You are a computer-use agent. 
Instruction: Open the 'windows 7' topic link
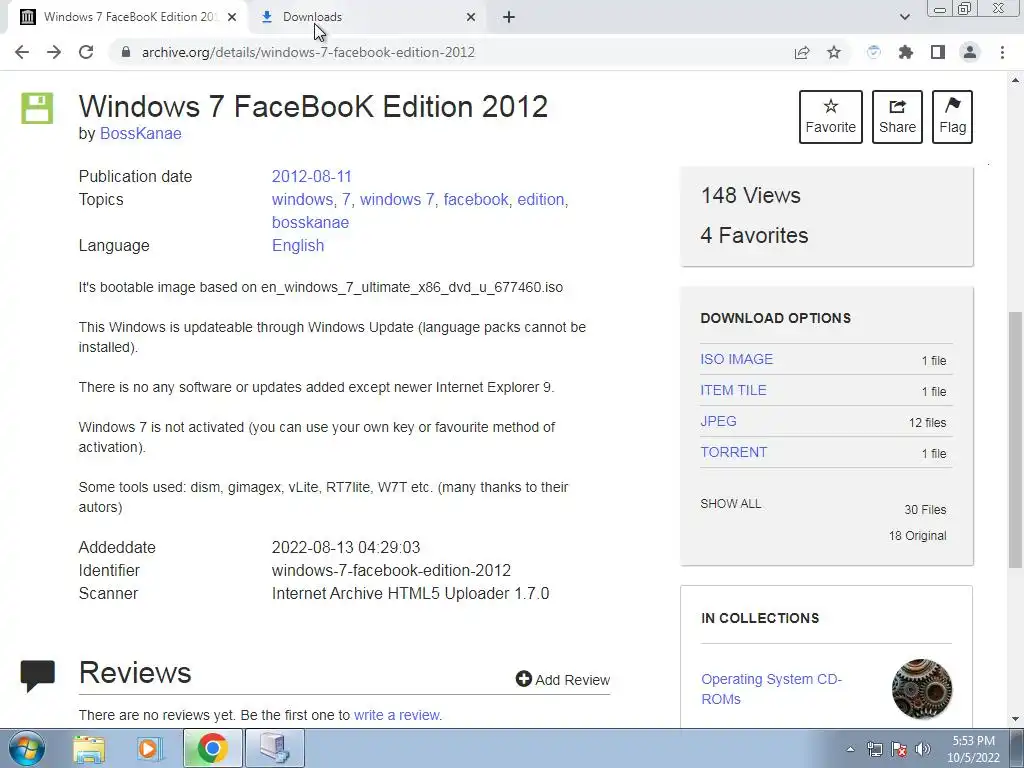coord(397,199)
